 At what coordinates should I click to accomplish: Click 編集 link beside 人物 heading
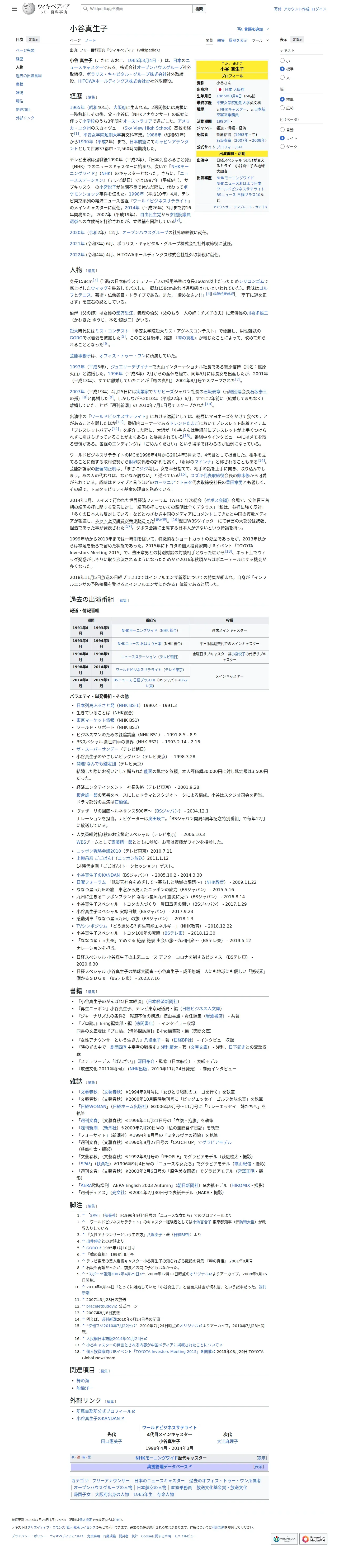coord(91,271)
